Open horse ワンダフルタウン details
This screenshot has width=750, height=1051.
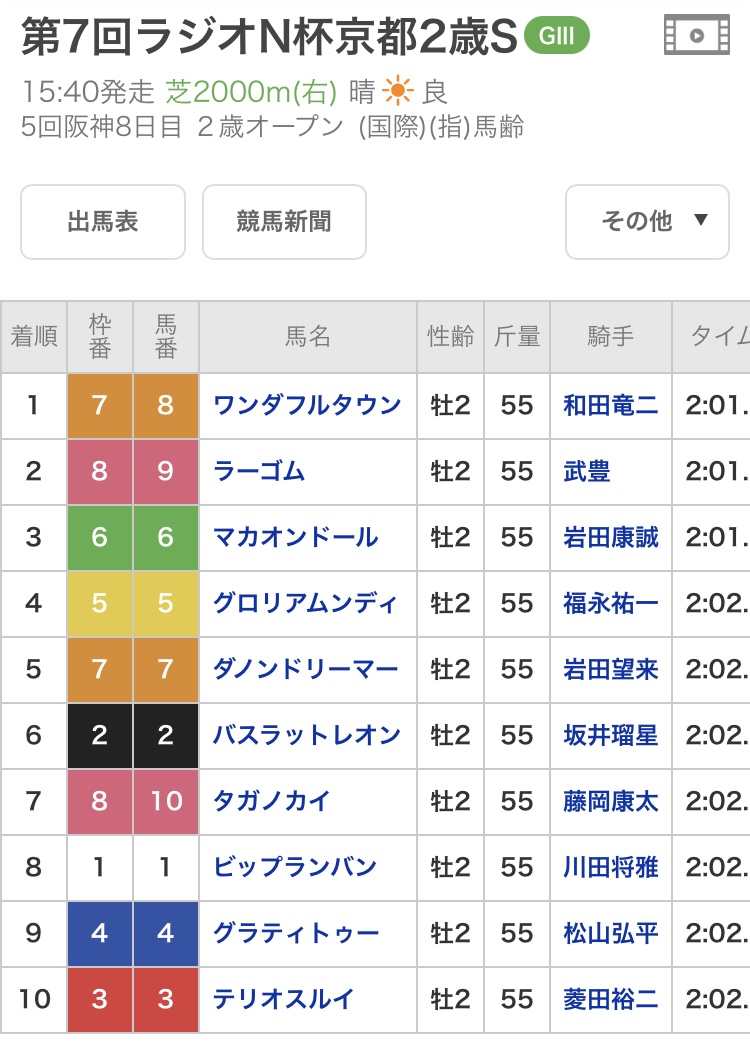pyautogui.click(x=307, y=406)
